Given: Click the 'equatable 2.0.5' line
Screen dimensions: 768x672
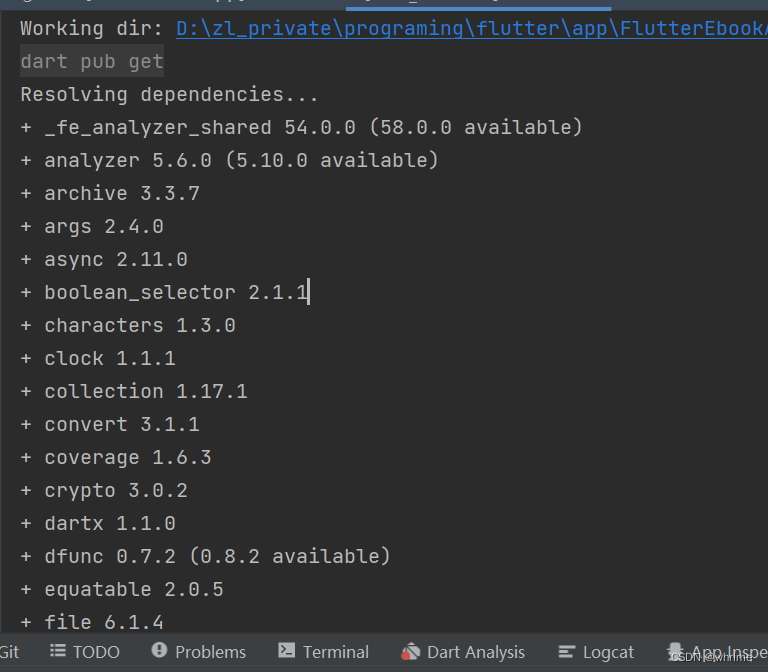Looking at the screenshot, I should coord(121,590).
